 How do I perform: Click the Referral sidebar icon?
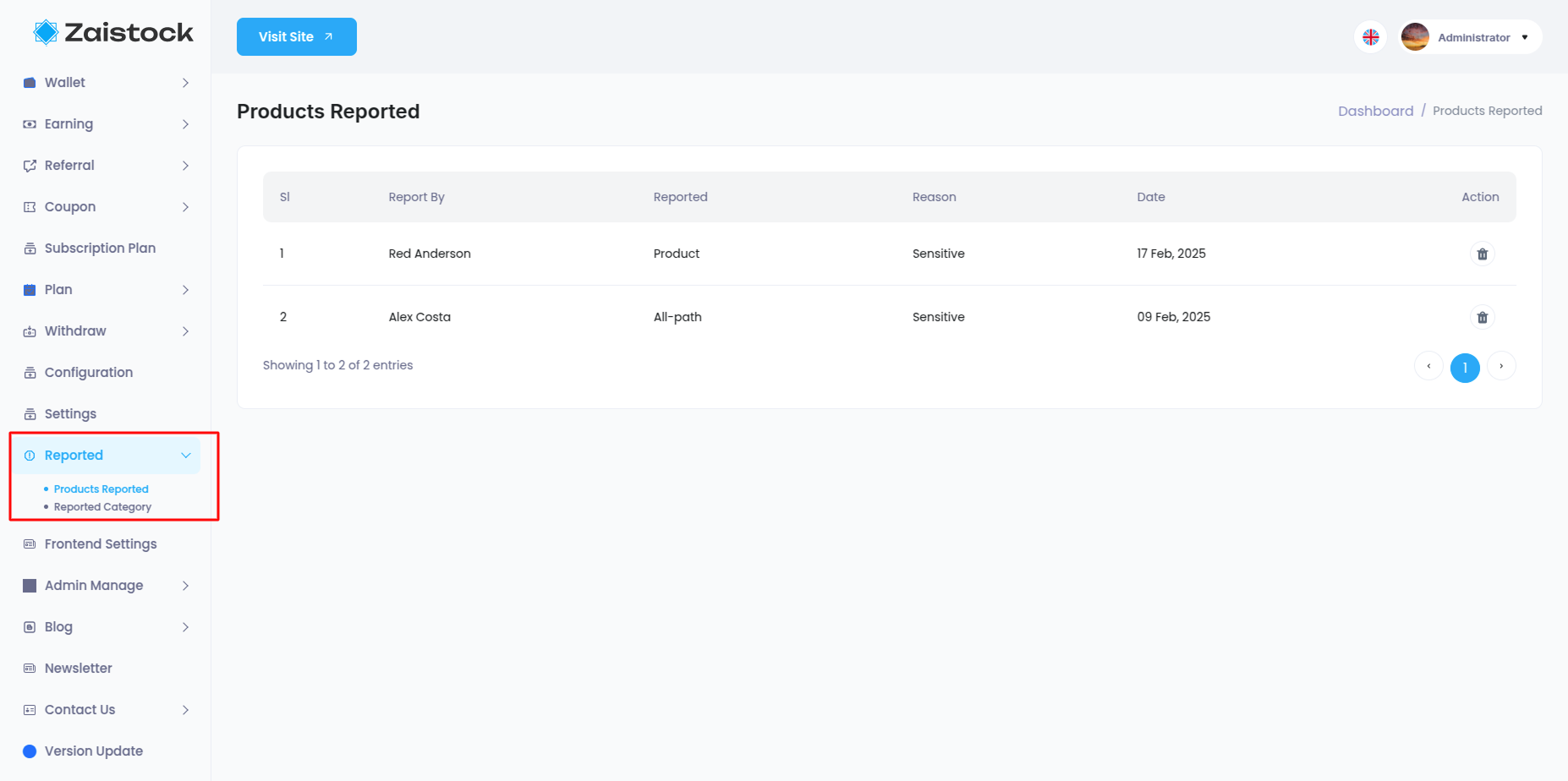click(30, 166)
